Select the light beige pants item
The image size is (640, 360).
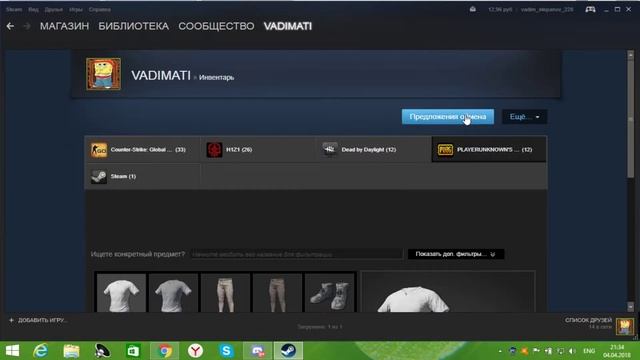click(x=225, y=293)
